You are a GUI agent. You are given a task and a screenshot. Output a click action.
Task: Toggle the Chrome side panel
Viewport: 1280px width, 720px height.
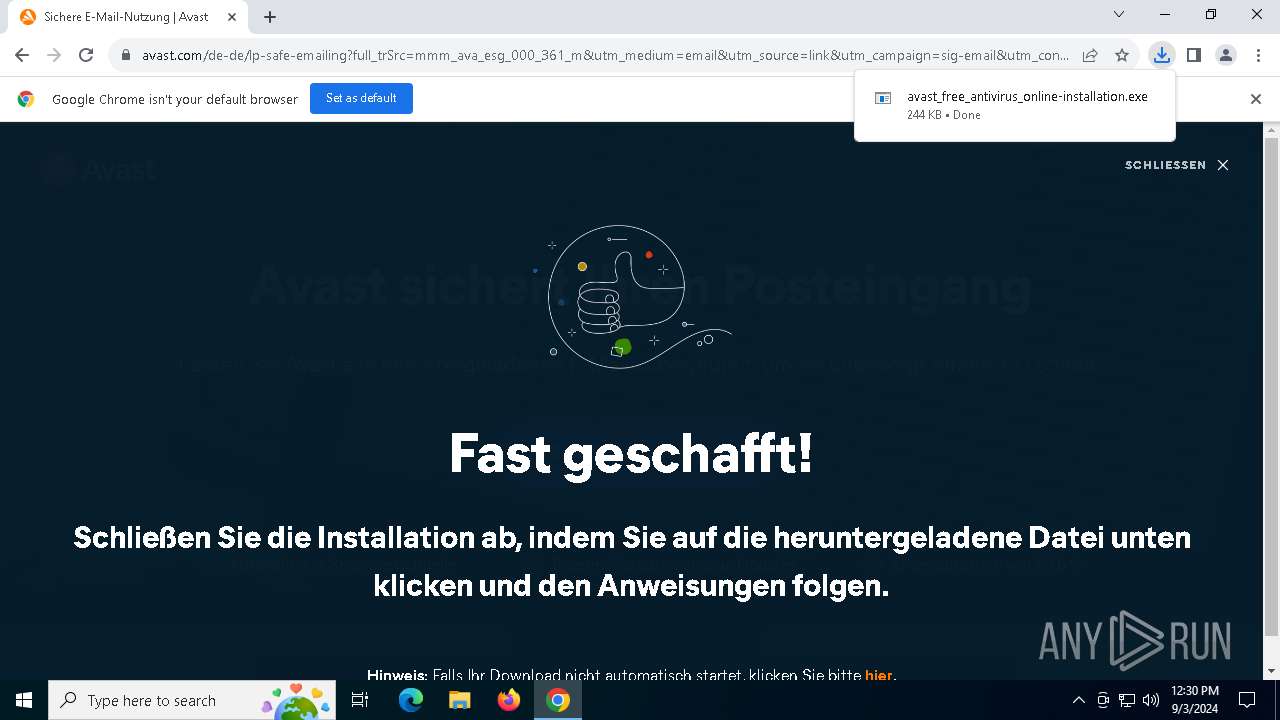point(1193,56)
